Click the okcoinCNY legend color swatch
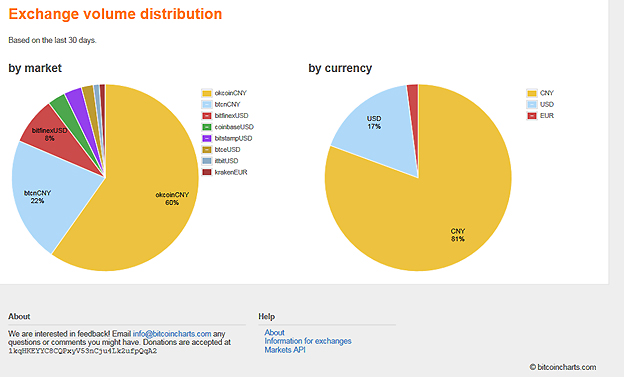 [x=207, y=93]
